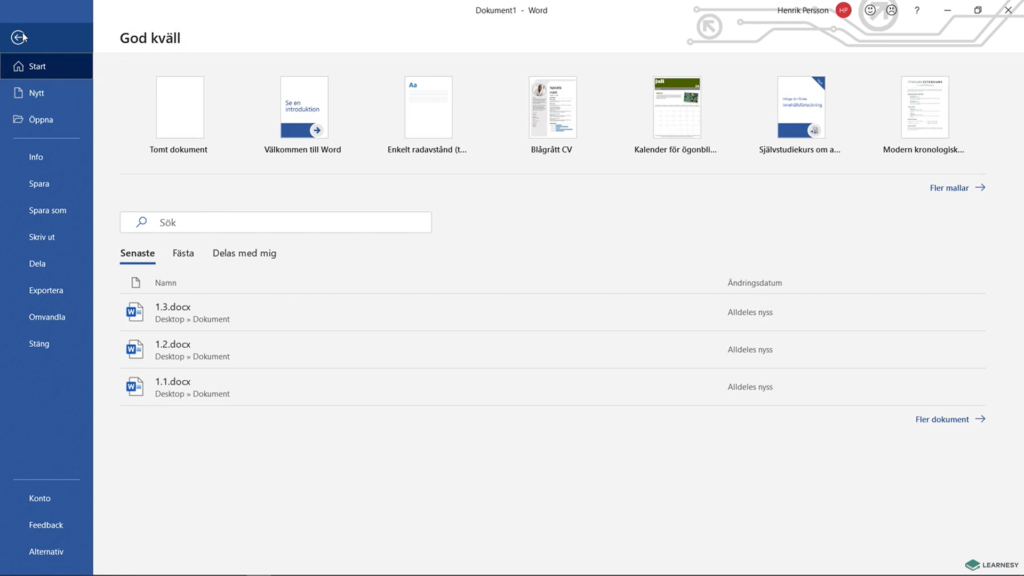Click the Fler dokument link
1024x576 pixels.
[x=950, y=419]
